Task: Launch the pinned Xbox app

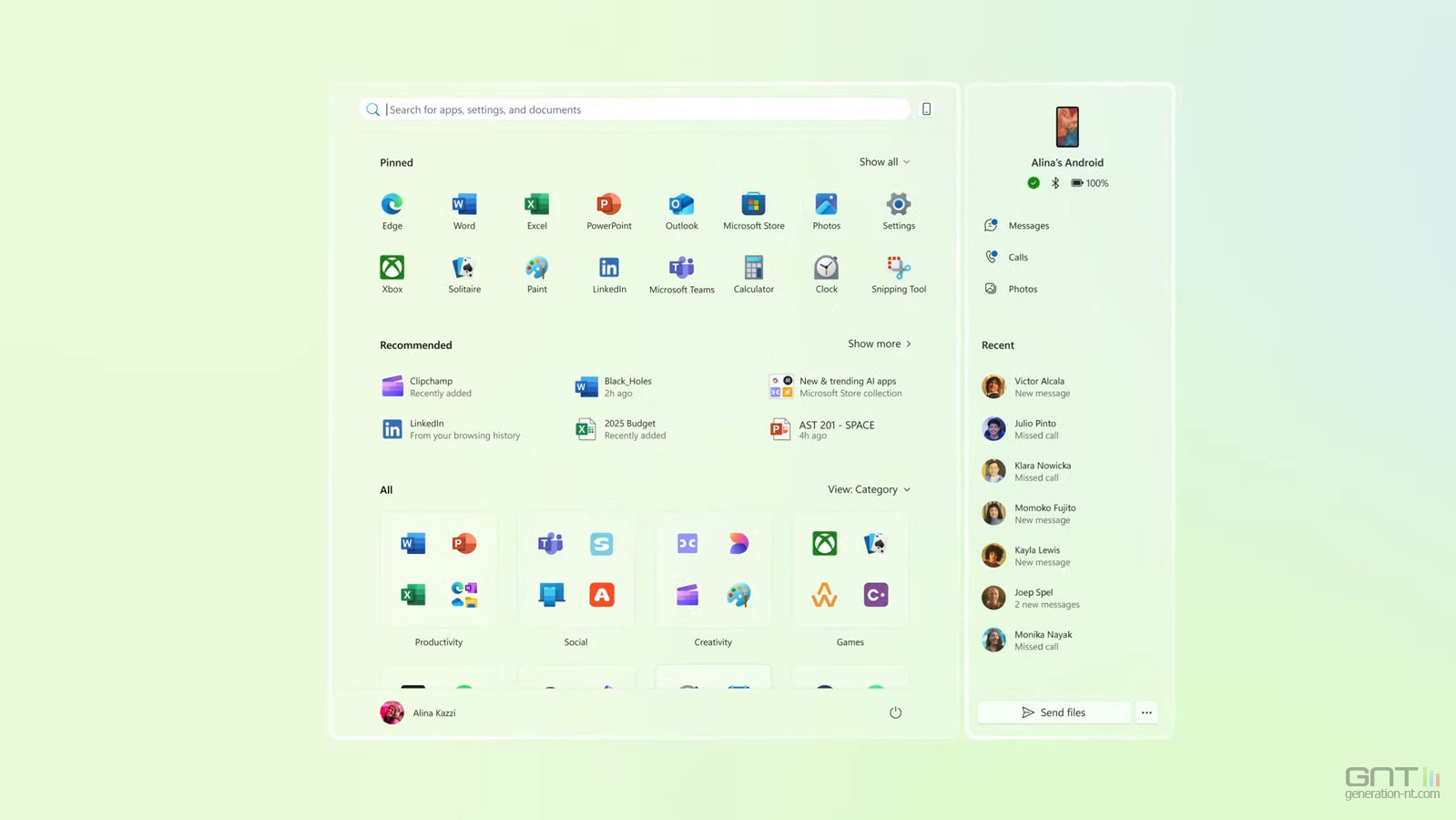Action: (392, 274)
